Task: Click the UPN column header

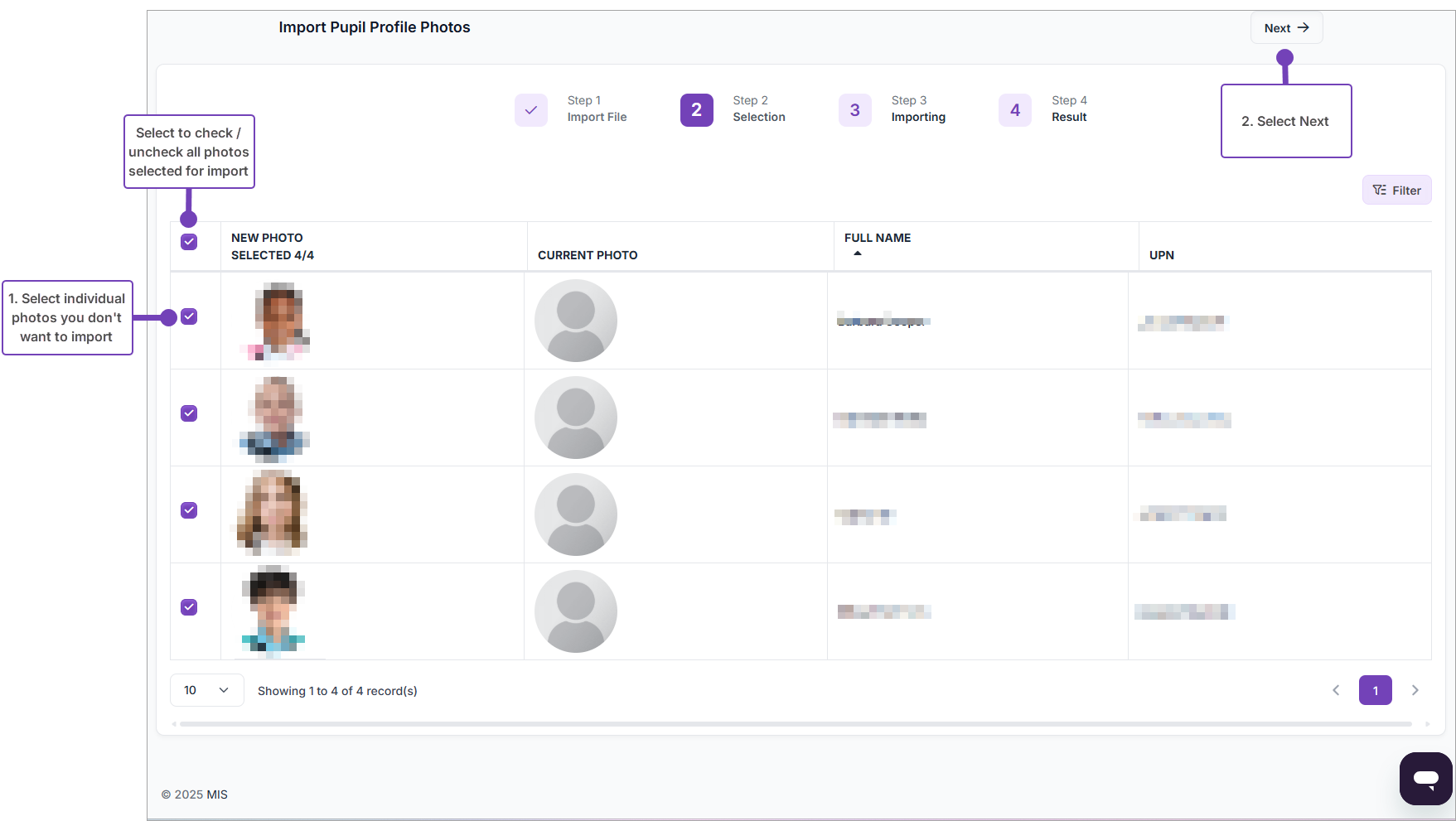Action: pyautogui.click(x=1161, y=255)
